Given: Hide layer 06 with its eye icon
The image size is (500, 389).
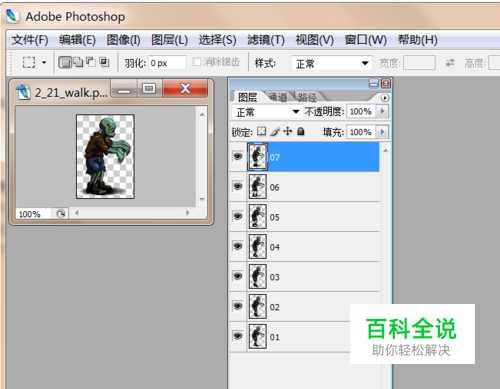Looking at the screenshot, I should tap(238, 186).
